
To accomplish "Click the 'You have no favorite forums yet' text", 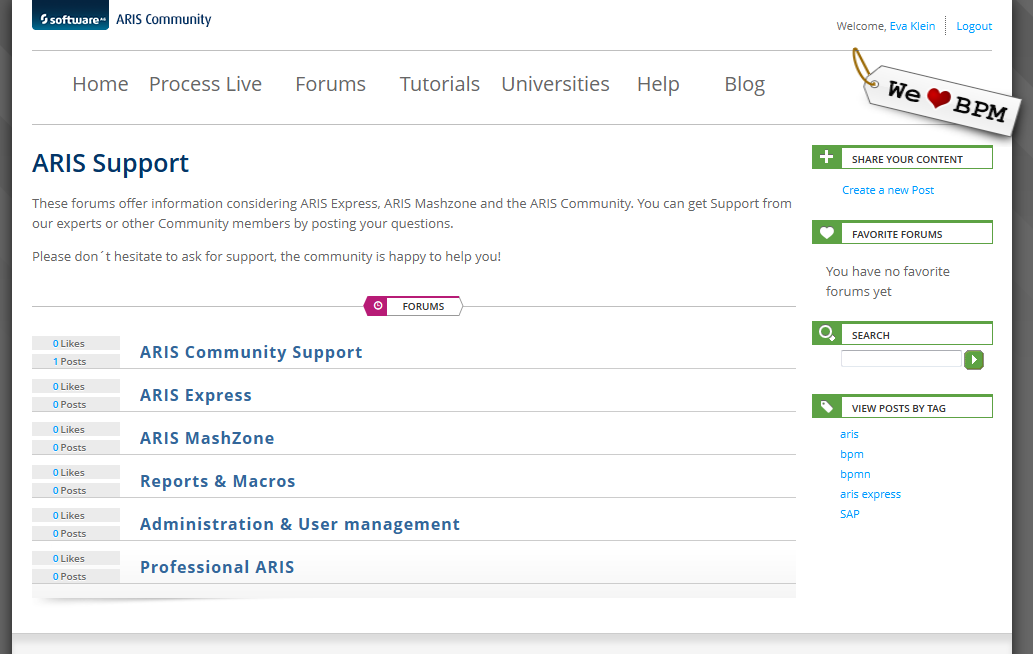I will (887, 281).
